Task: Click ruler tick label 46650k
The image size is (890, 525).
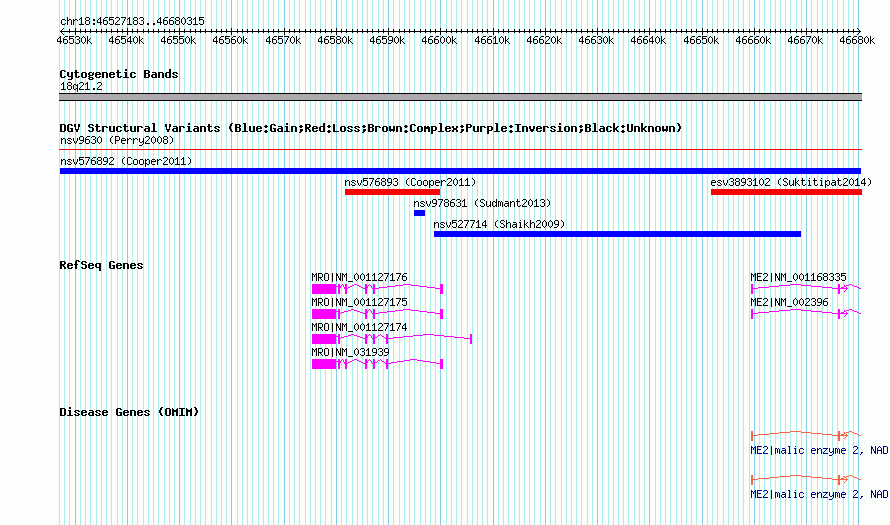Action: tap(701, 40)
